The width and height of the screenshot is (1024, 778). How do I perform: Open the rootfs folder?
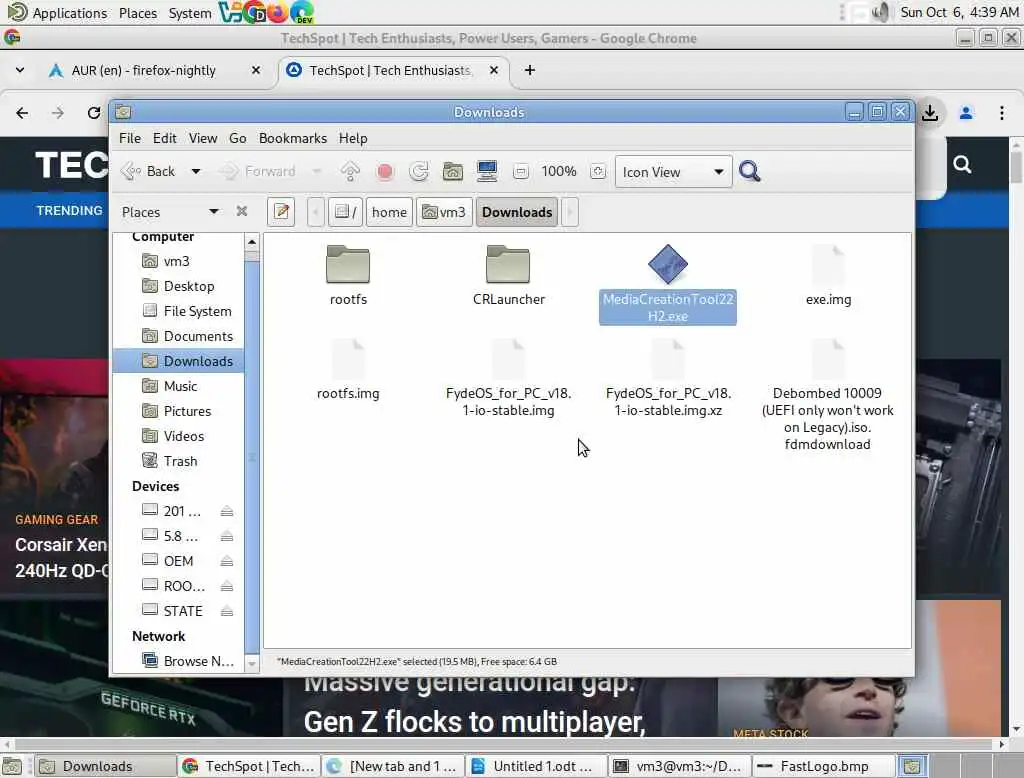(x=348, y=274)
